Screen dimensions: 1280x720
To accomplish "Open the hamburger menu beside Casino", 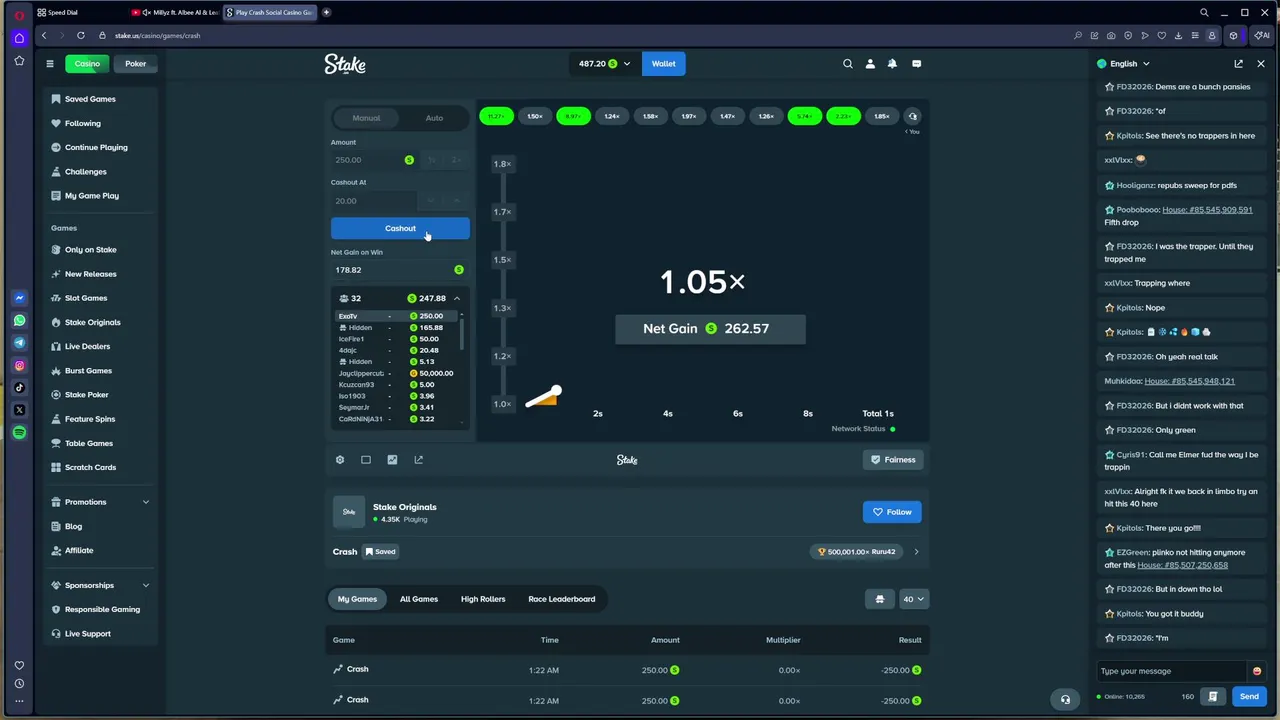I will tap(49, 64).
